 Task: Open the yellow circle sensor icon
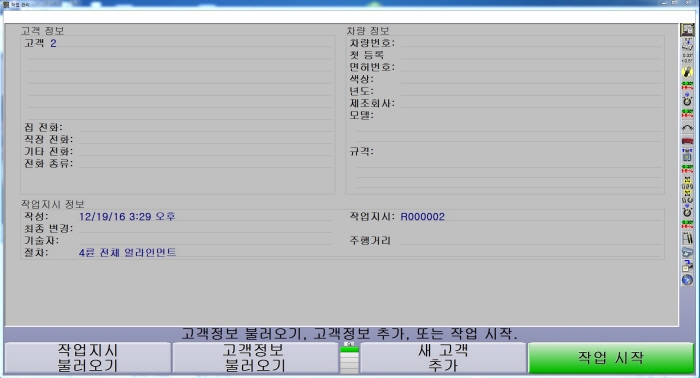687,71
